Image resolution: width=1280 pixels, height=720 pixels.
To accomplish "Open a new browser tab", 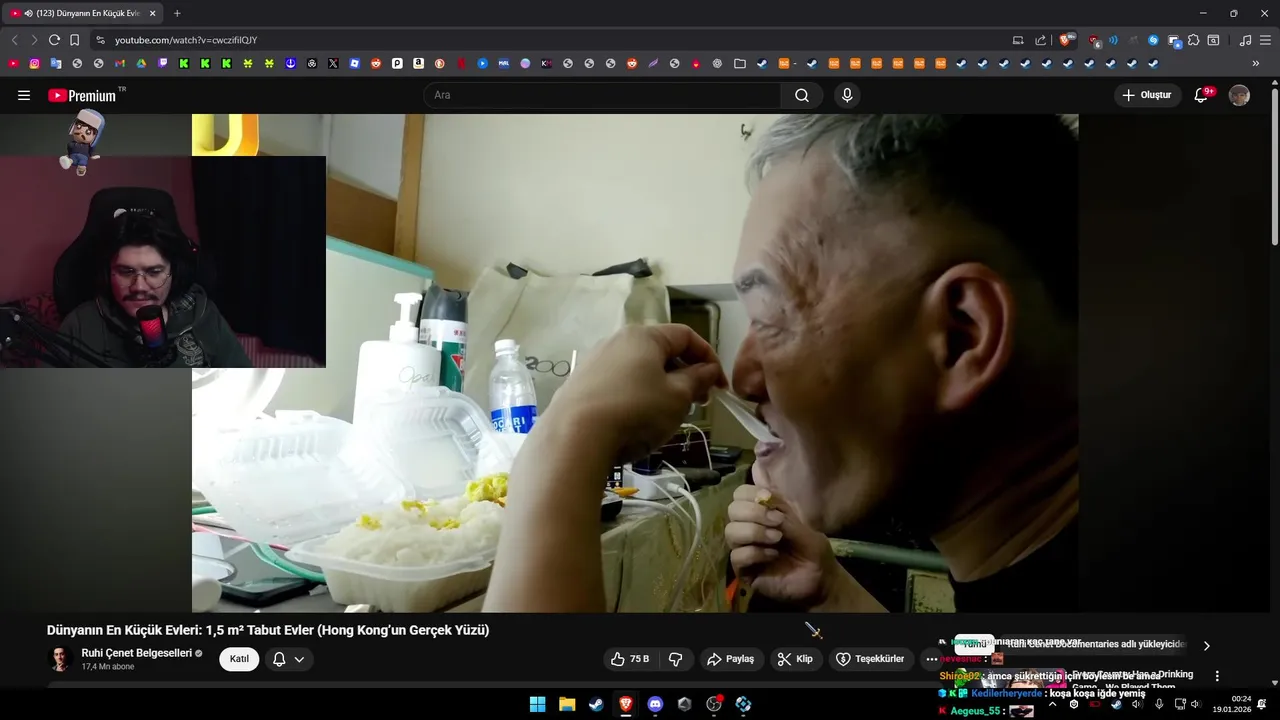I will pyautogui.click(x=177, y=13).
